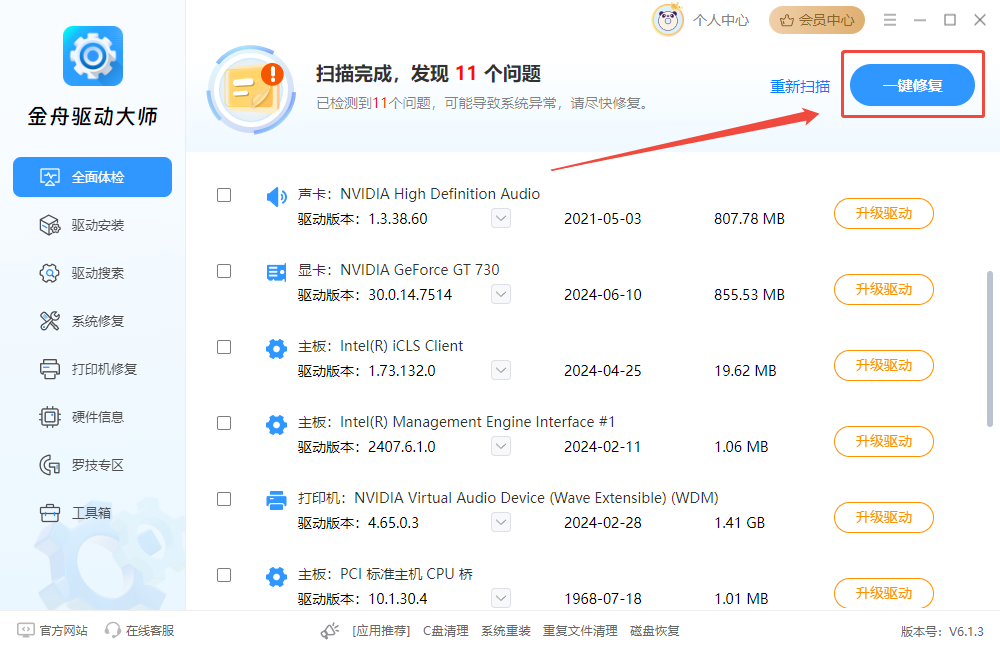
Task: Open the 驱动搜索 section
Action: [x=92, y=273]
